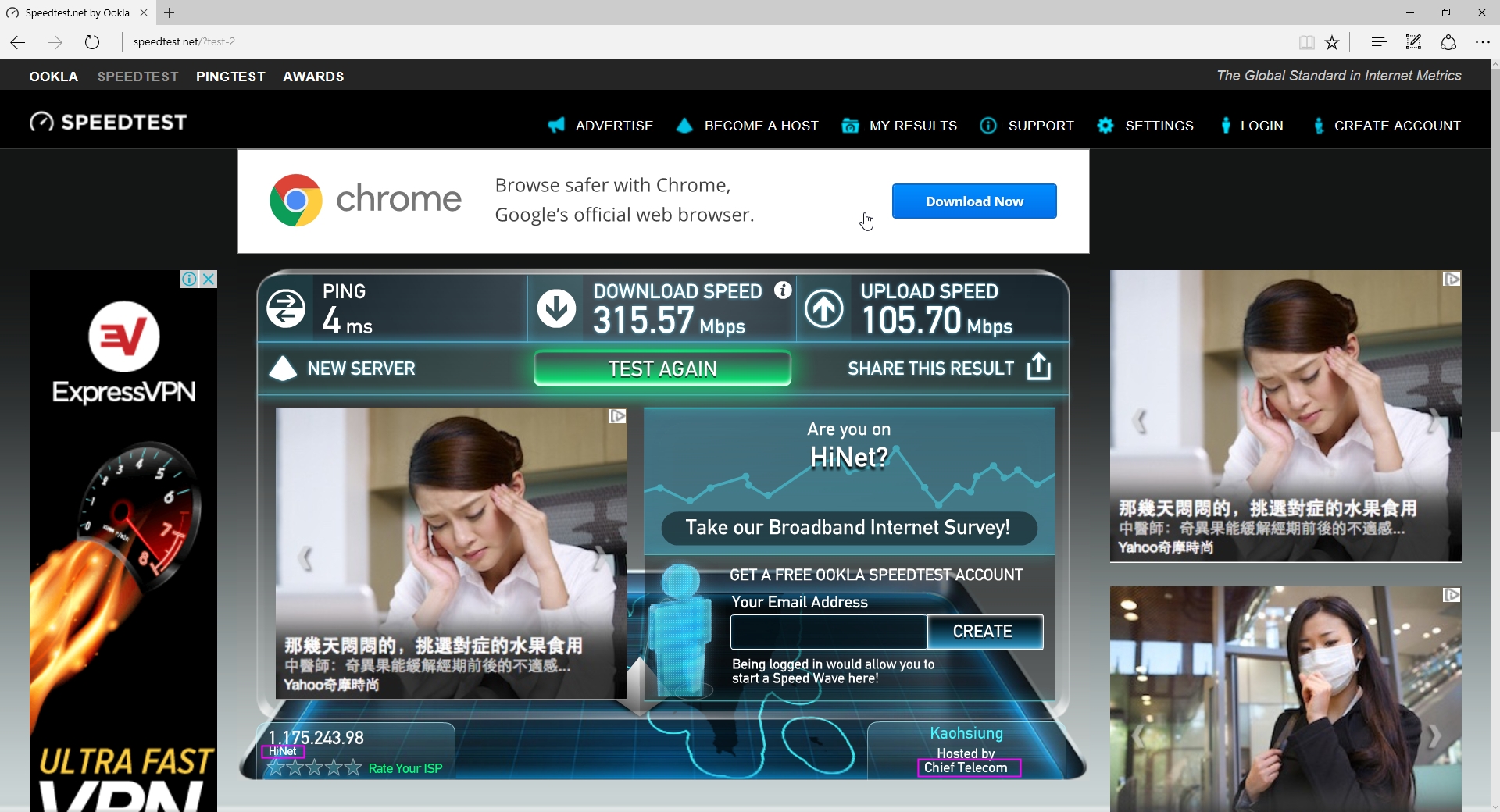Click the HiNet ISP label
1500x812 pixels.
(x=282, y=751)
